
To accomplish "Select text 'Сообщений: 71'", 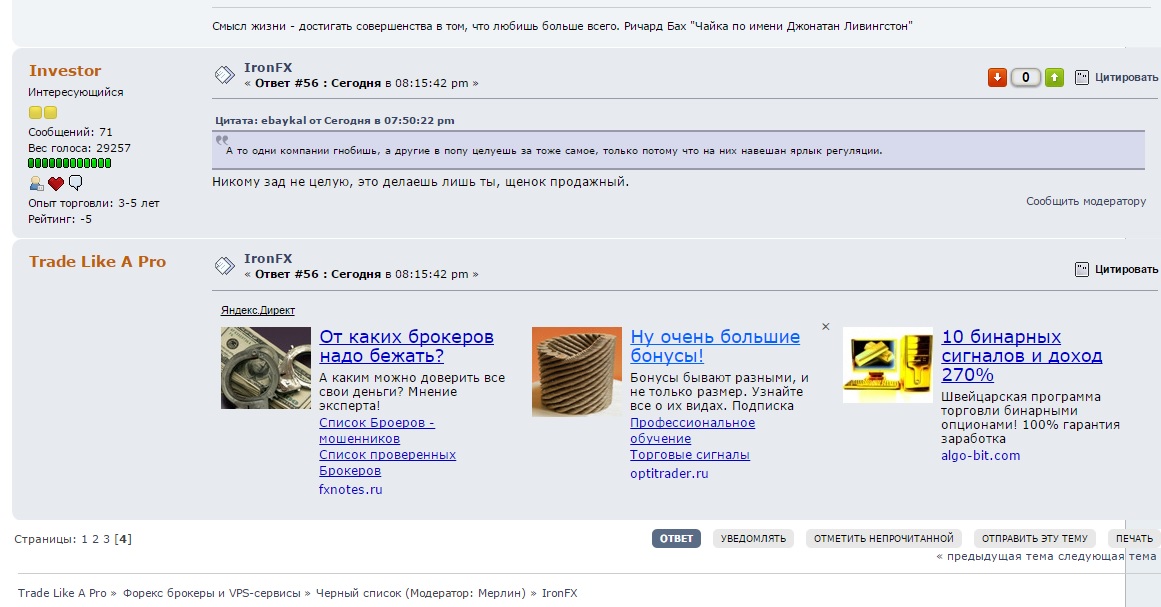I will [x=70, y=132].
